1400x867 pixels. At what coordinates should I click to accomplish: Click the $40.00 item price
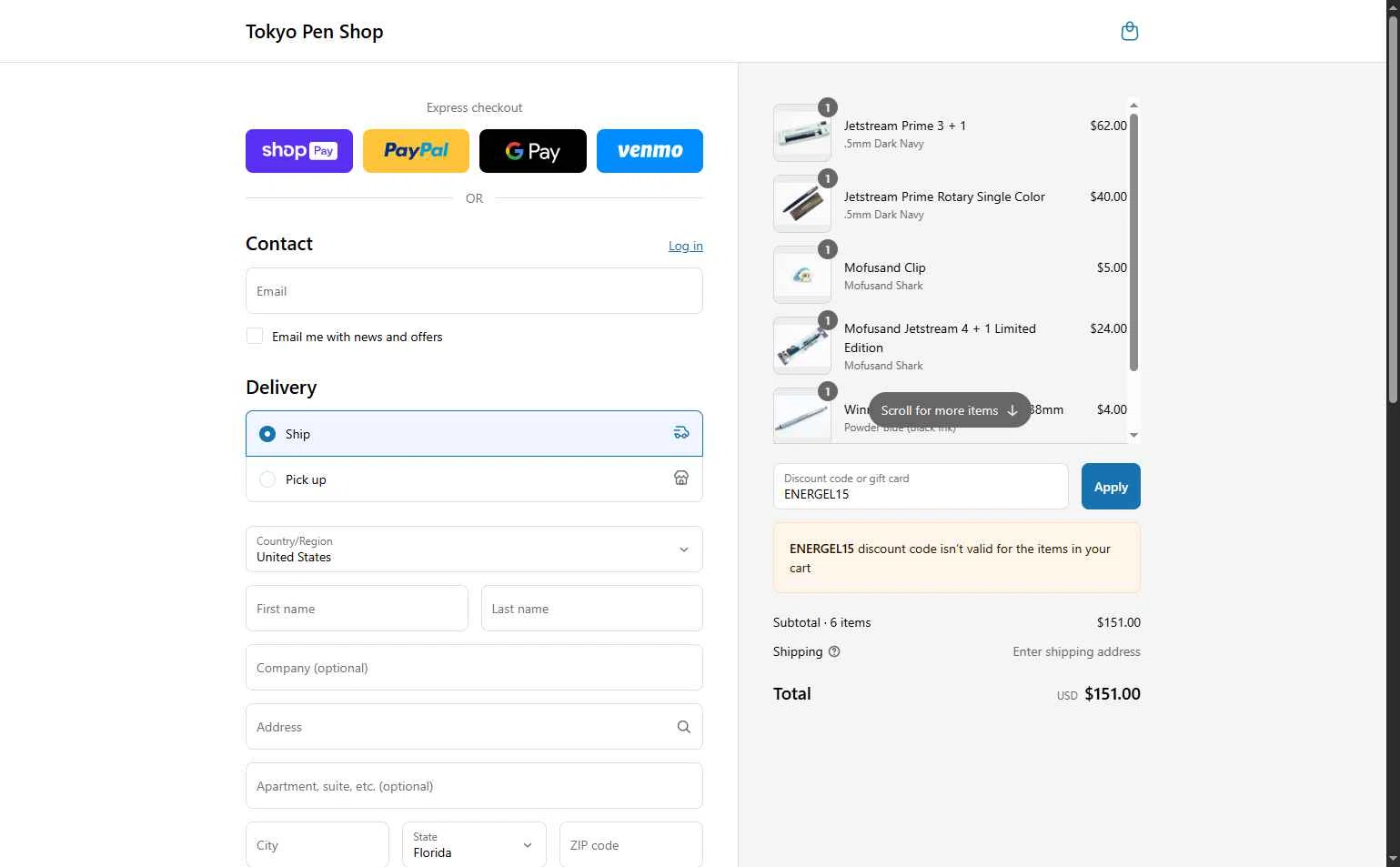coord(1108,197)
